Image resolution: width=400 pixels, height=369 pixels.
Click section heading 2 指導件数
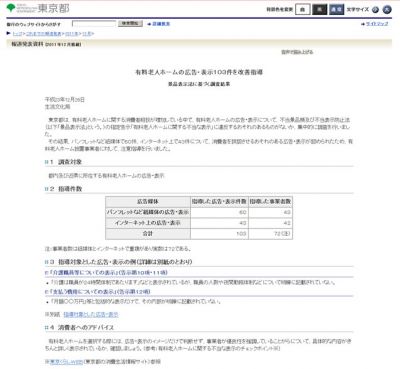[x=66, y=189]
